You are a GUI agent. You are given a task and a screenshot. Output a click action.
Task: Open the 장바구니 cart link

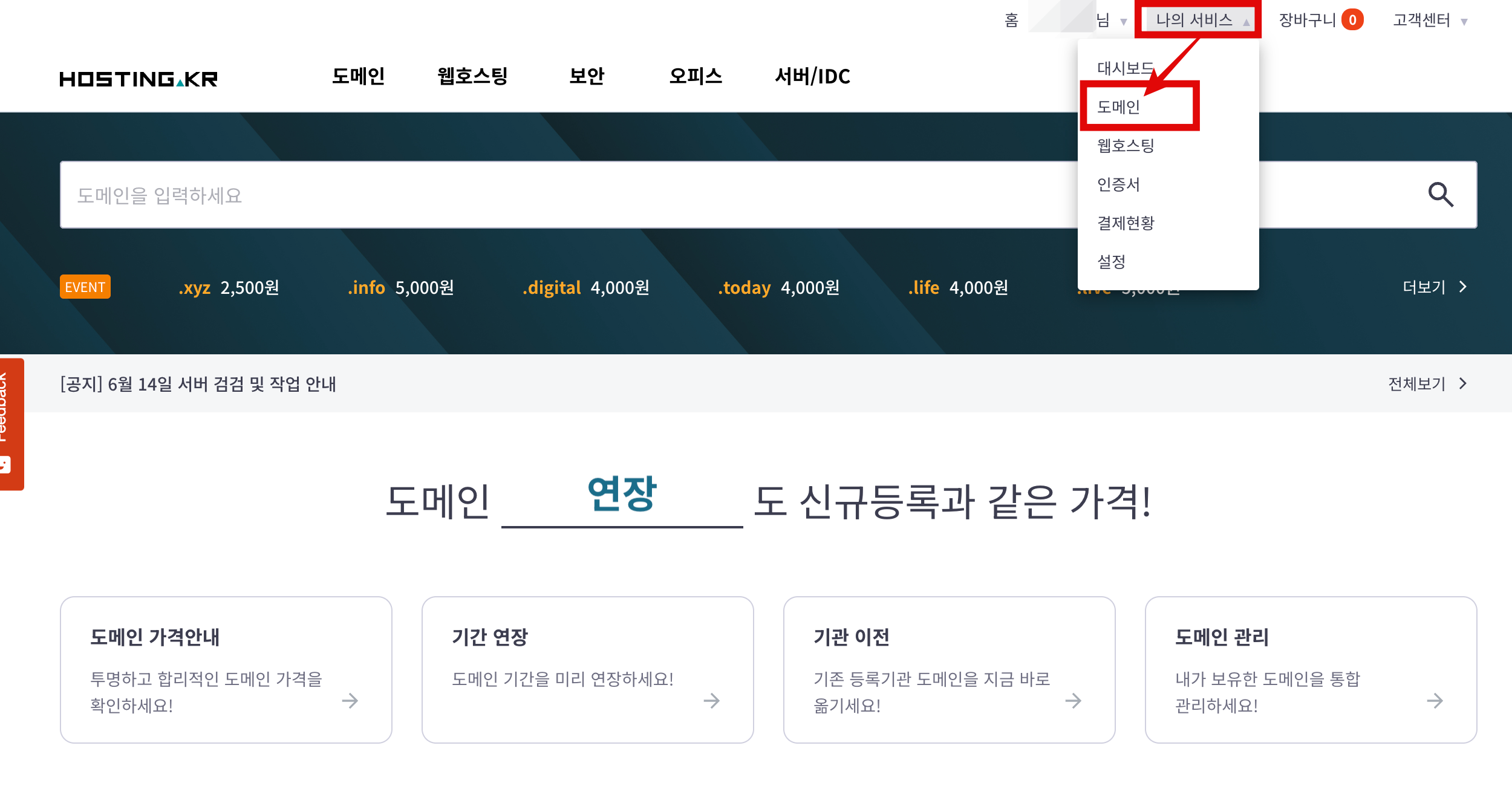coord(1307,21)
